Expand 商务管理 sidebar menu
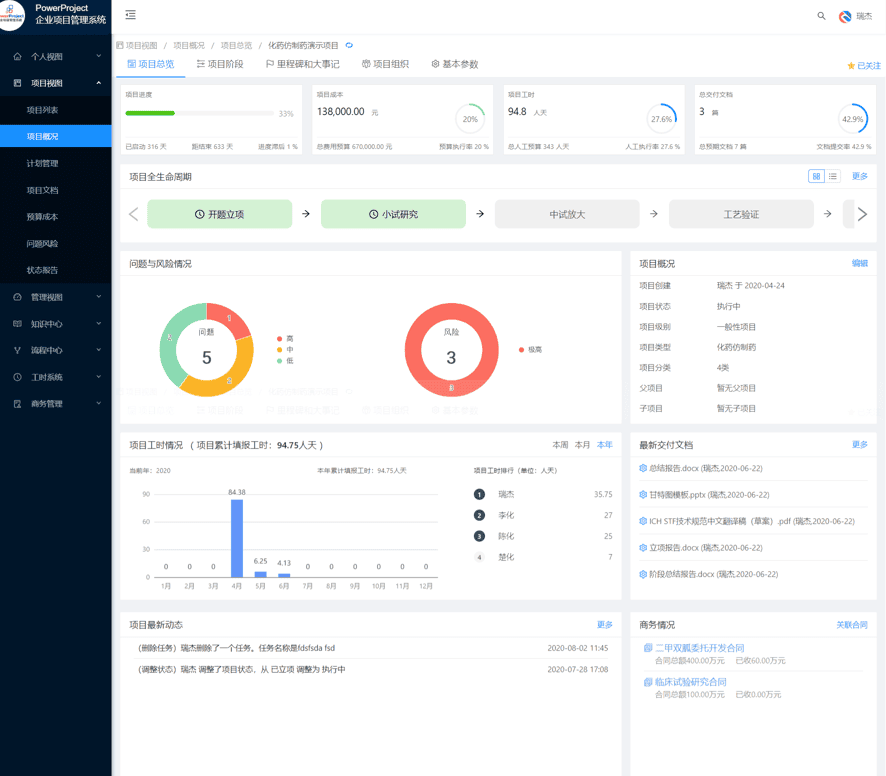Viewport: 886px width, 776px height. (55, 404)
